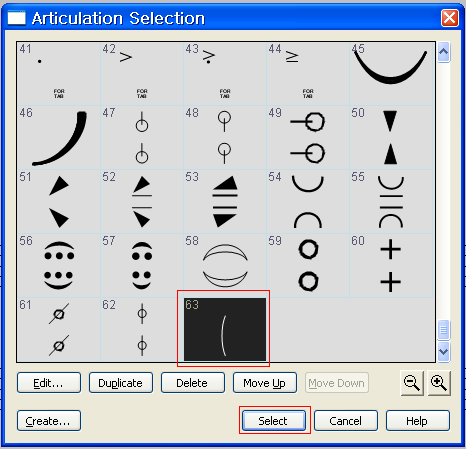The width and height of the screenshot is (466, 449).
Task: Grab the vertical scrollbar thumb
Action: coord(443,330)
